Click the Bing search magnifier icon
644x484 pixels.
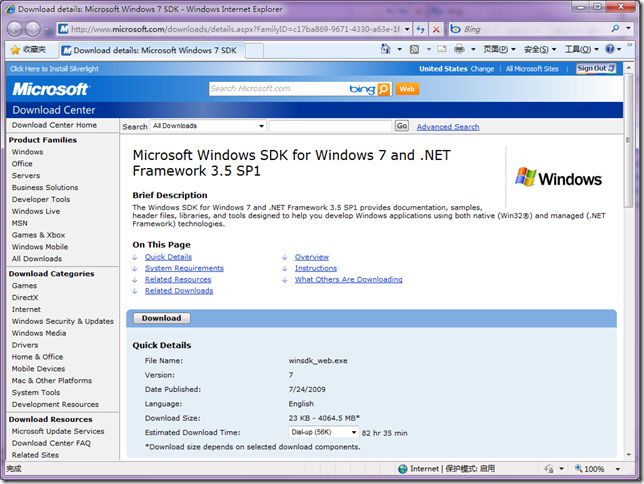pyautogui.click(x=615, y=28)
